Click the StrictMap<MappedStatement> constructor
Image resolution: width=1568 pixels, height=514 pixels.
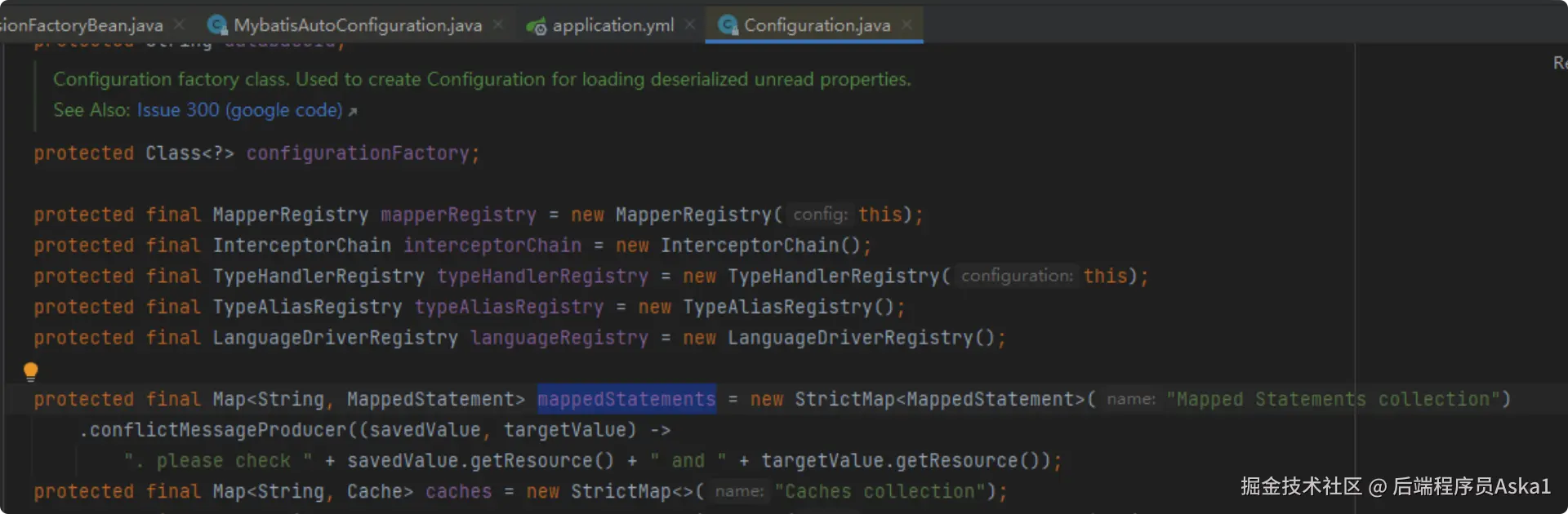[x=939, y=400]
